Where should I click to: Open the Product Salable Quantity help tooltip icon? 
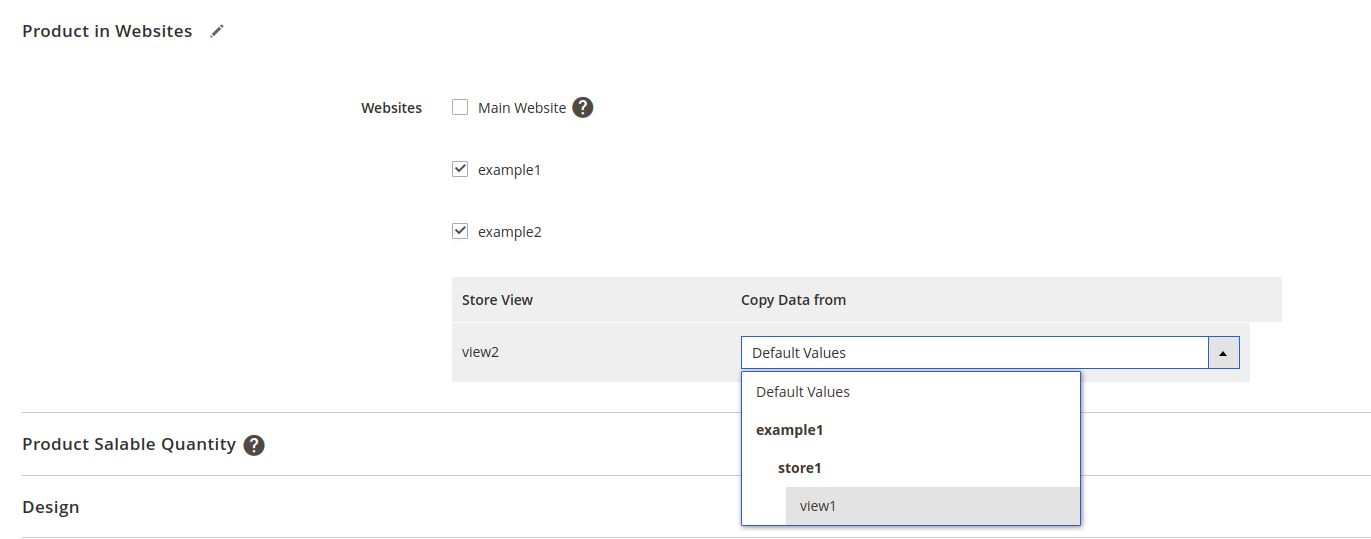254,445
